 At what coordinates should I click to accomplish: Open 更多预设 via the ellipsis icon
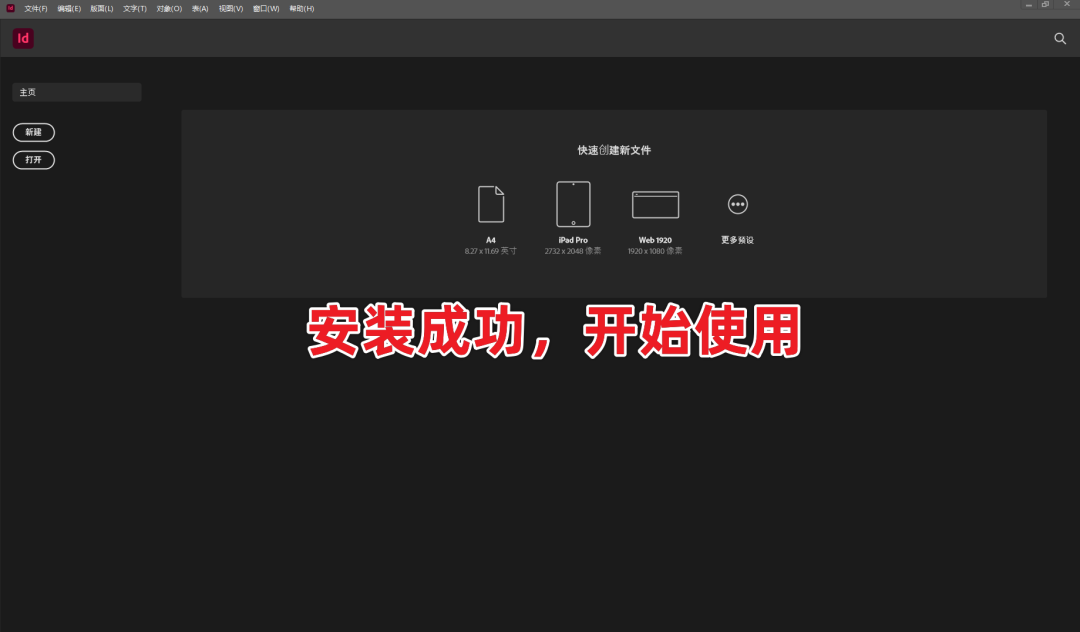click(x=737, y=203)
